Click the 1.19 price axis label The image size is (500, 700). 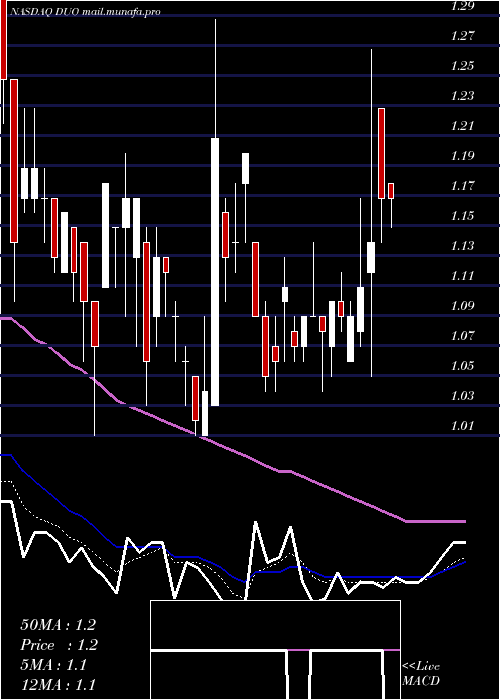click(x=462, y=156)
